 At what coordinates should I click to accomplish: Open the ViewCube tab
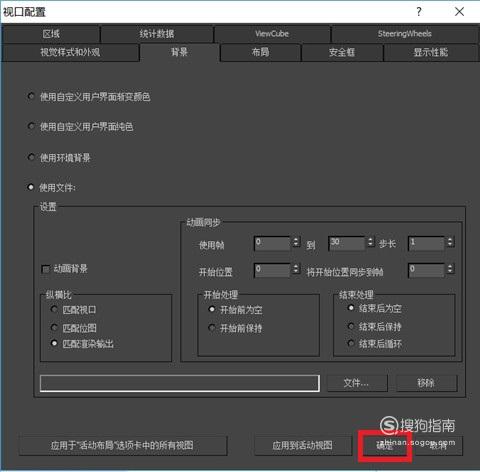[272, 34]
